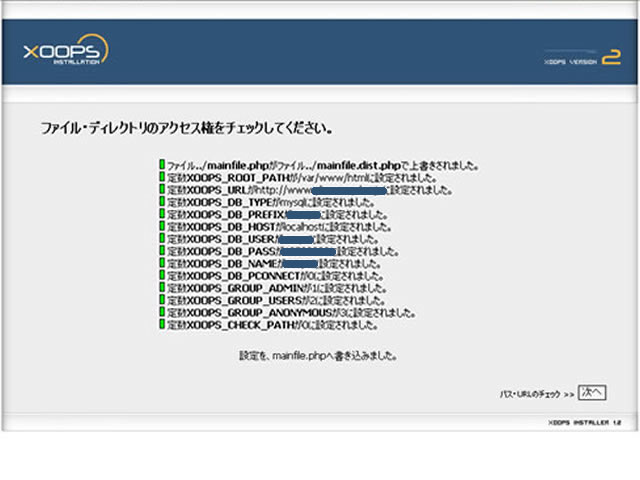This screenshot has height=480, width=640.
Task: Click green status icon for XOOPS_DB_PCONNECT
Action: pos(161,275)
